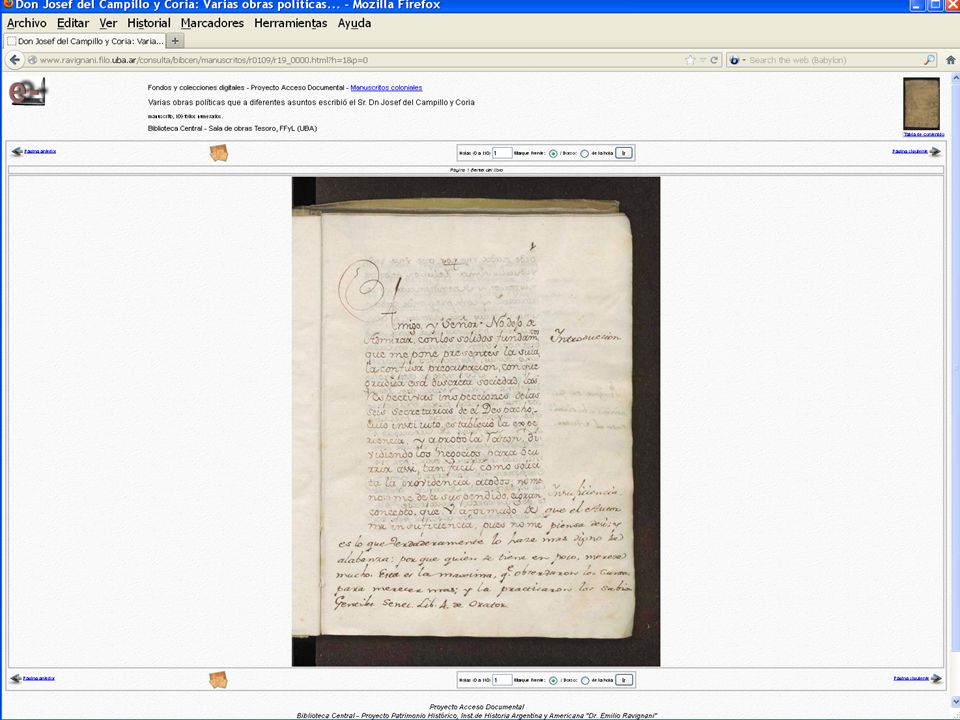Click the bottom left previous-page arrow icon
Image resolution: width=960 pixels, height=720 pixels.
[16, 678]
